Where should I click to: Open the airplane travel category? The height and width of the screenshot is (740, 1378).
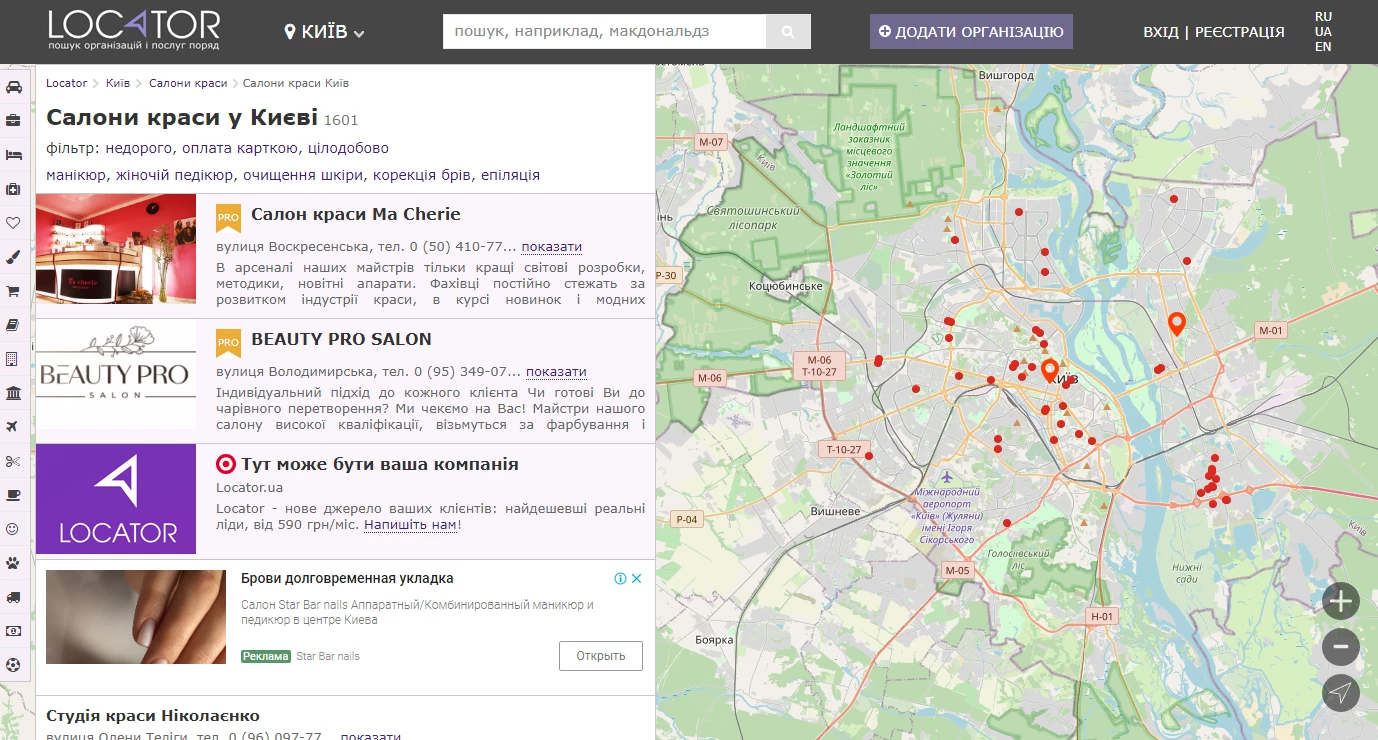click(x=13, y=427)
